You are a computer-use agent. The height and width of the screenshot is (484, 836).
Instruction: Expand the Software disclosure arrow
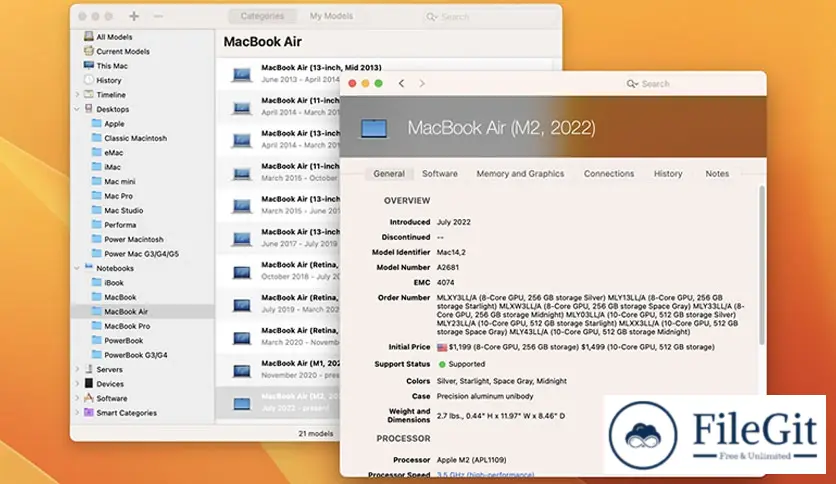click(x=77, y=398)
